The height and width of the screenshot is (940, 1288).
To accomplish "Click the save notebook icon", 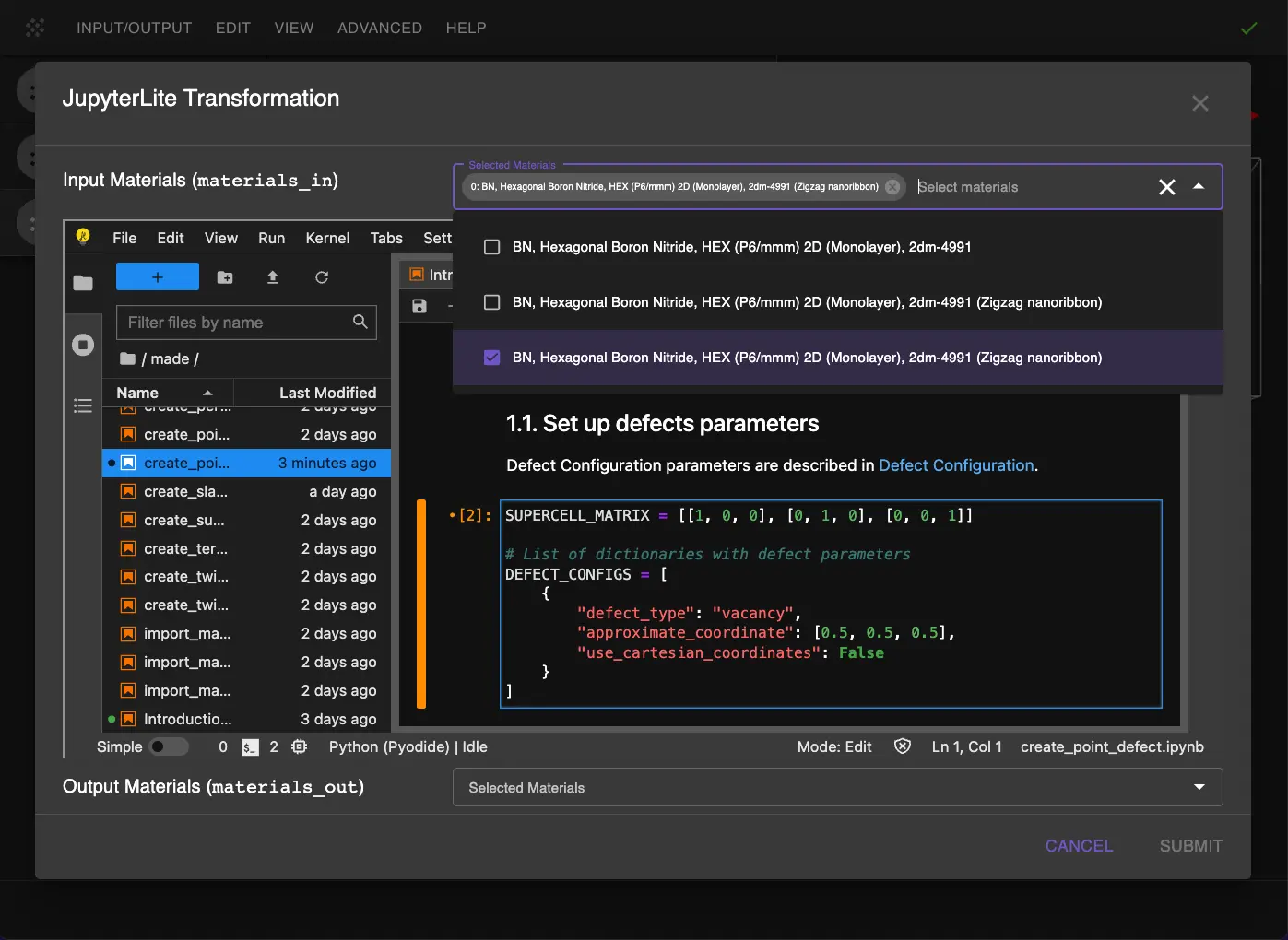I will 419,306.
